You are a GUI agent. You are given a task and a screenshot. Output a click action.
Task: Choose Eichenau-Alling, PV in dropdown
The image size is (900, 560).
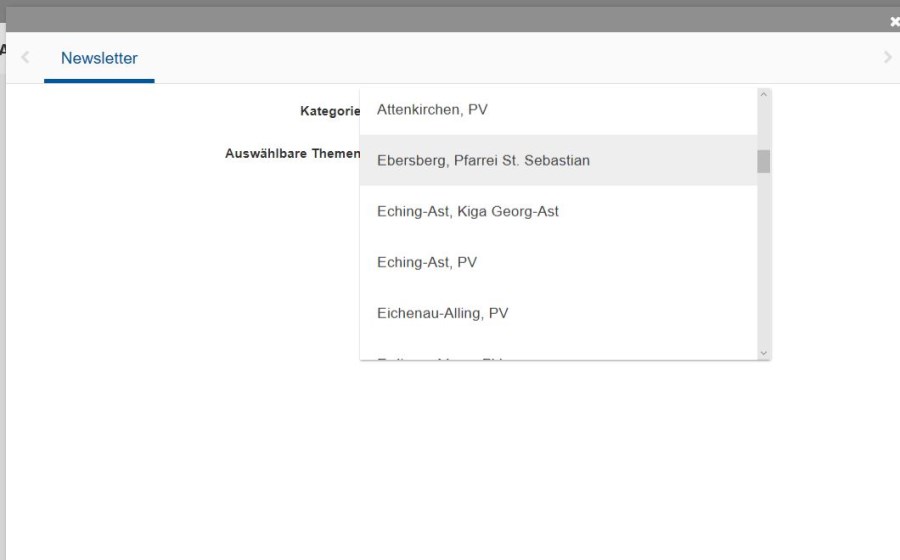pos(442,313)
